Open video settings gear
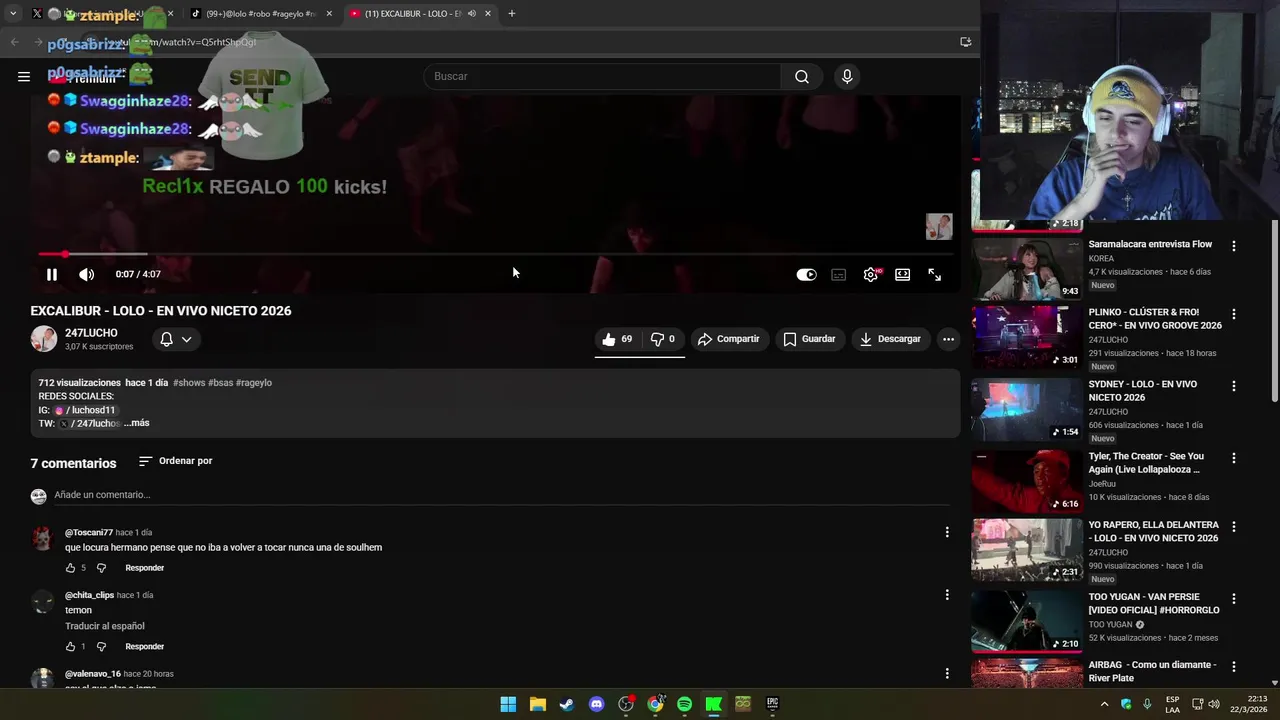Image resolution: width=1280 pixels, height=720 pixels. (x=871, y=275)
